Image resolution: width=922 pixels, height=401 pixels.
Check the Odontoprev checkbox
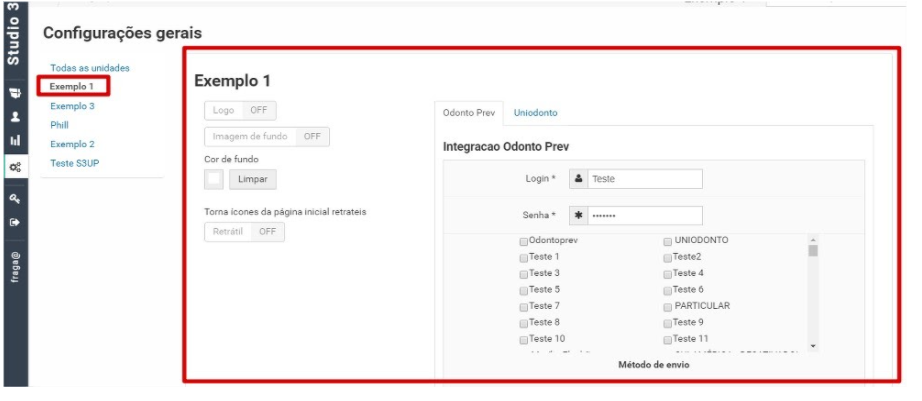point(523,241)
